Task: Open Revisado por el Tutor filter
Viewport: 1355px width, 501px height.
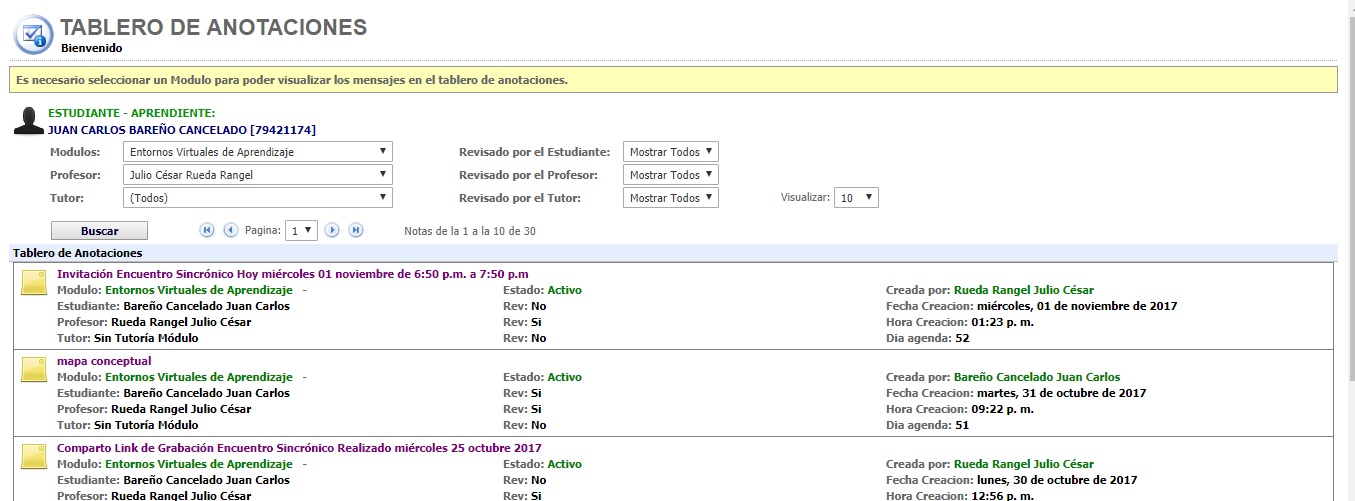Action: [x=670, y=198]
